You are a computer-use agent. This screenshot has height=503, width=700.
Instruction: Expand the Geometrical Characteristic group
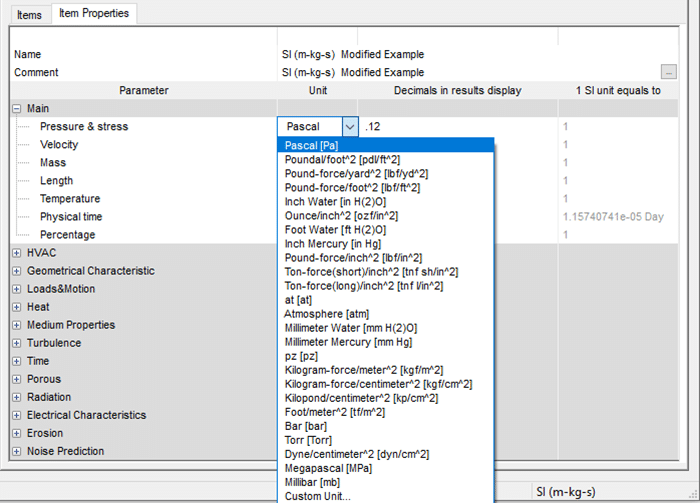pos(17,271)
